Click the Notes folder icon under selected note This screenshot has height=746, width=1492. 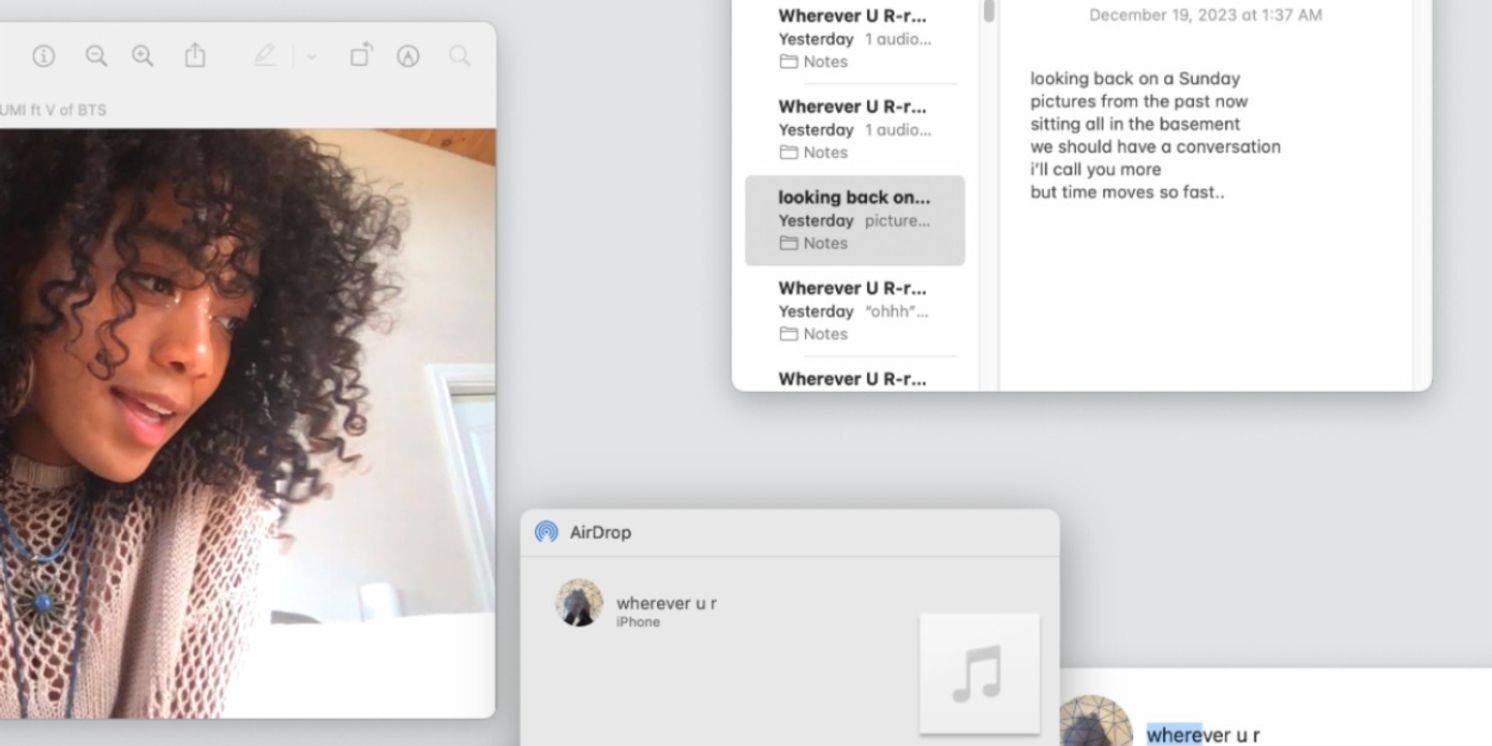click(788, 243)
